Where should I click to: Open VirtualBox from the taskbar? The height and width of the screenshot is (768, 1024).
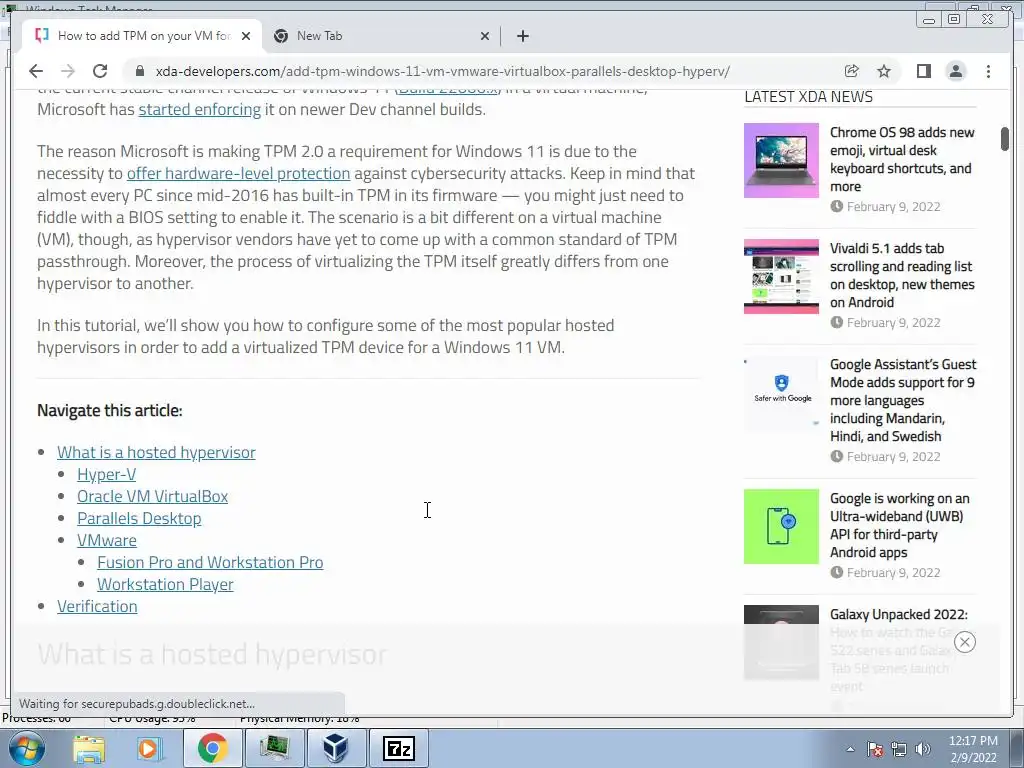pos(336,748)
